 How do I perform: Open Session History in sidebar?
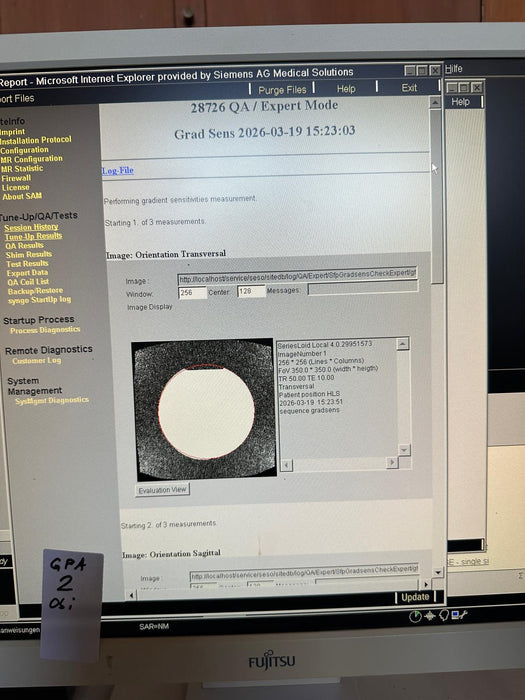coord(31,227)
